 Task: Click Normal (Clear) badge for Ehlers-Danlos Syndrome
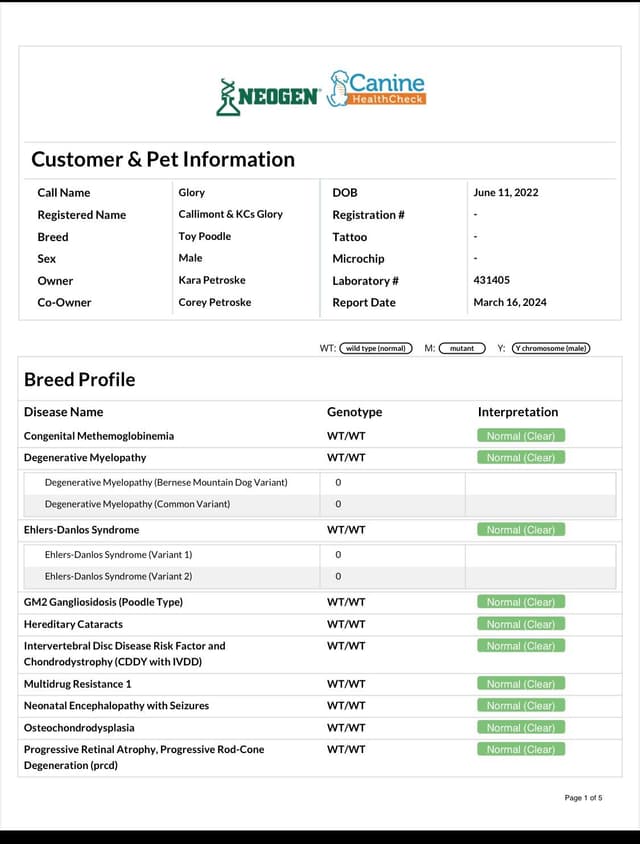521,530
